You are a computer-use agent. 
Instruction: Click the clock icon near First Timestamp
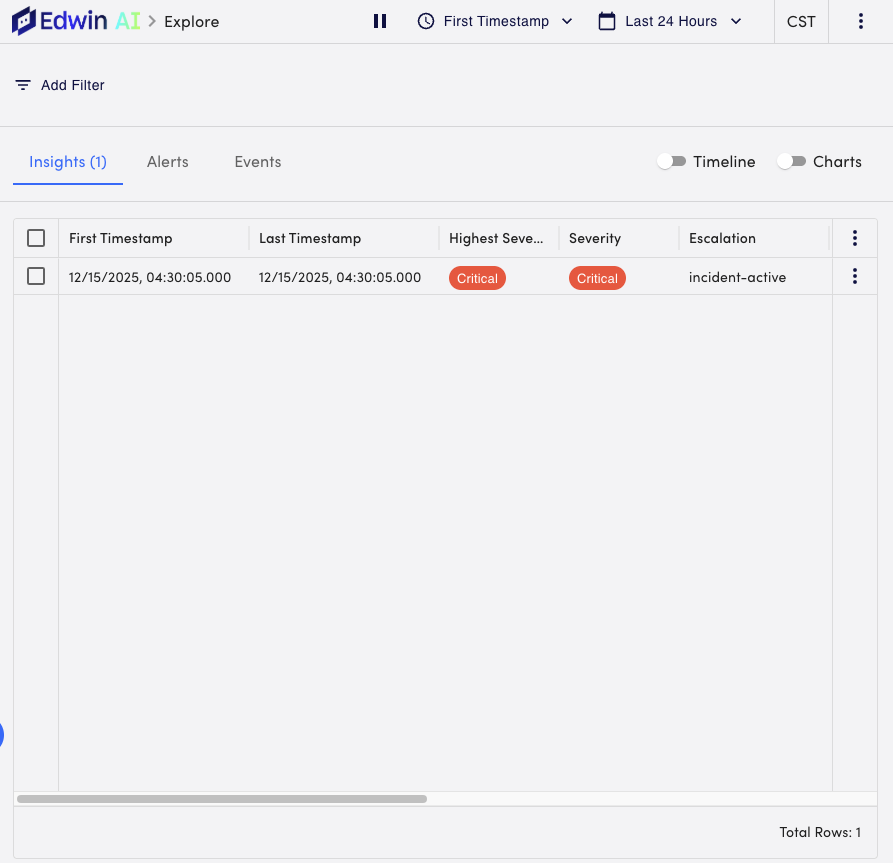428,20
